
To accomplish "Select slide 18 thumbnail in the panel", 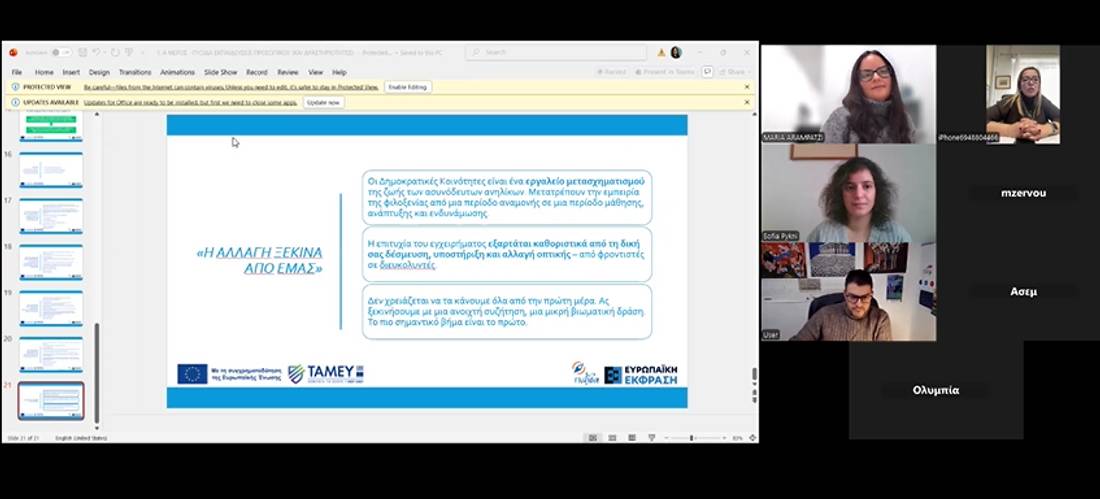I will tap(51, 262).
